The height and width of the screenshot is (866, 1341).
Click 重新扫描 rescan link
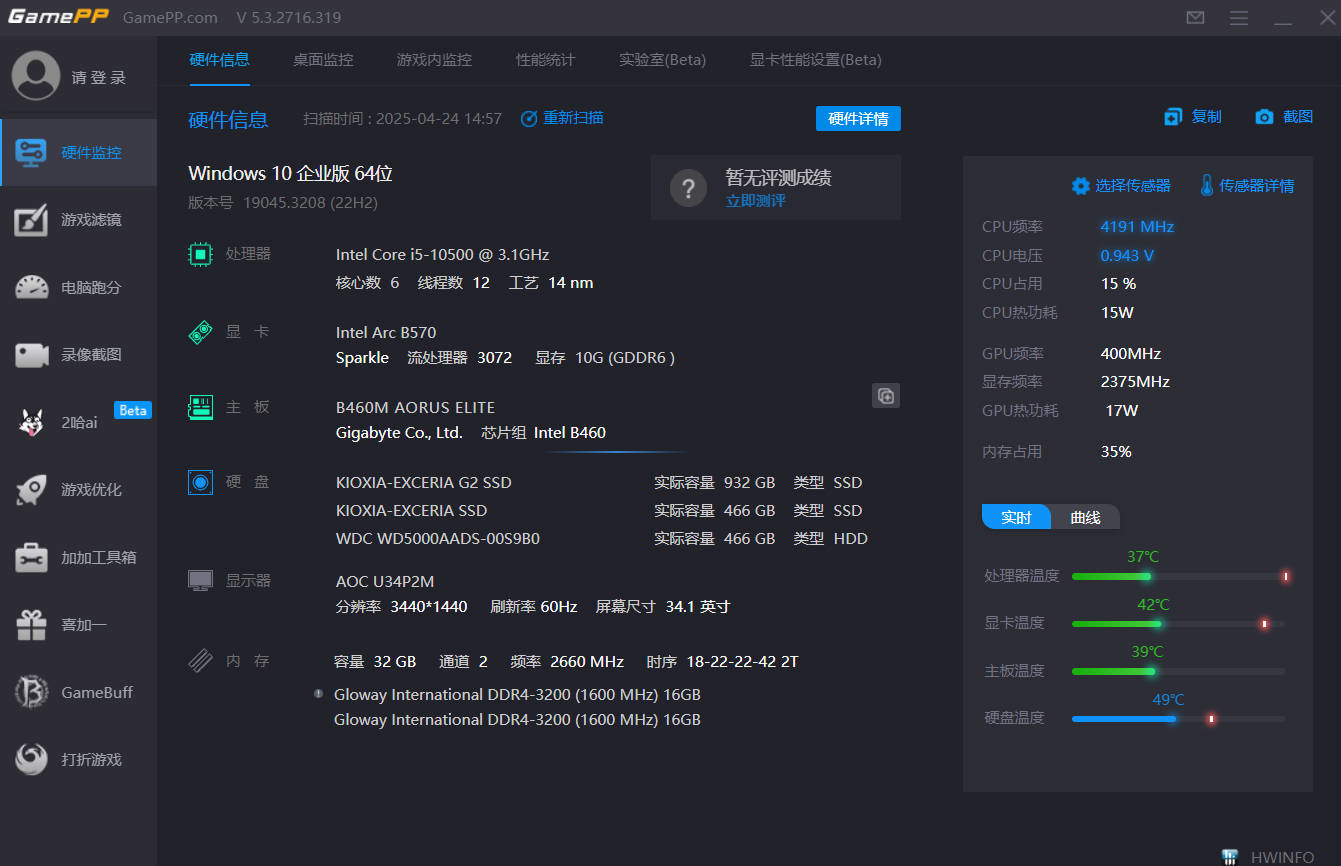click(x=562, y=118)
